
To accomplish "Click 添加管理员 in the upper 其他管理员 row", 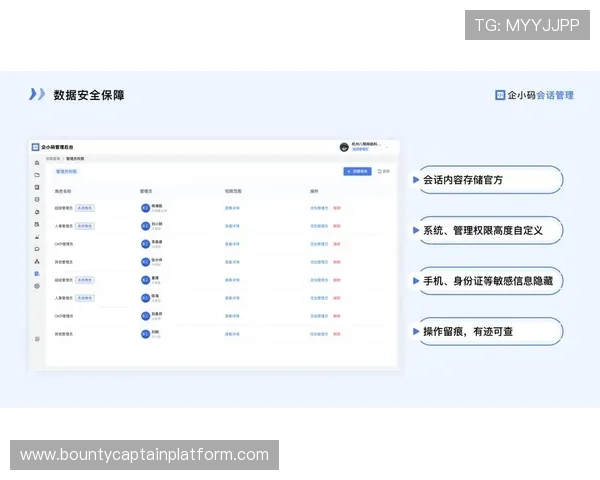I will click(x=319, y=262).
